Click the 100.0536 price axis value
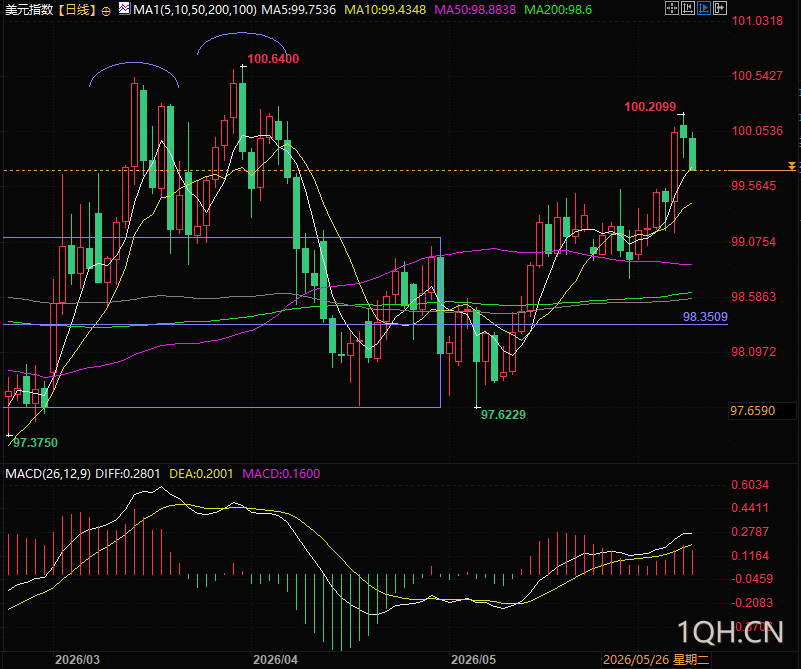Image resolution: width=801 pixels, height=669 pixels. tap(757, 131)
